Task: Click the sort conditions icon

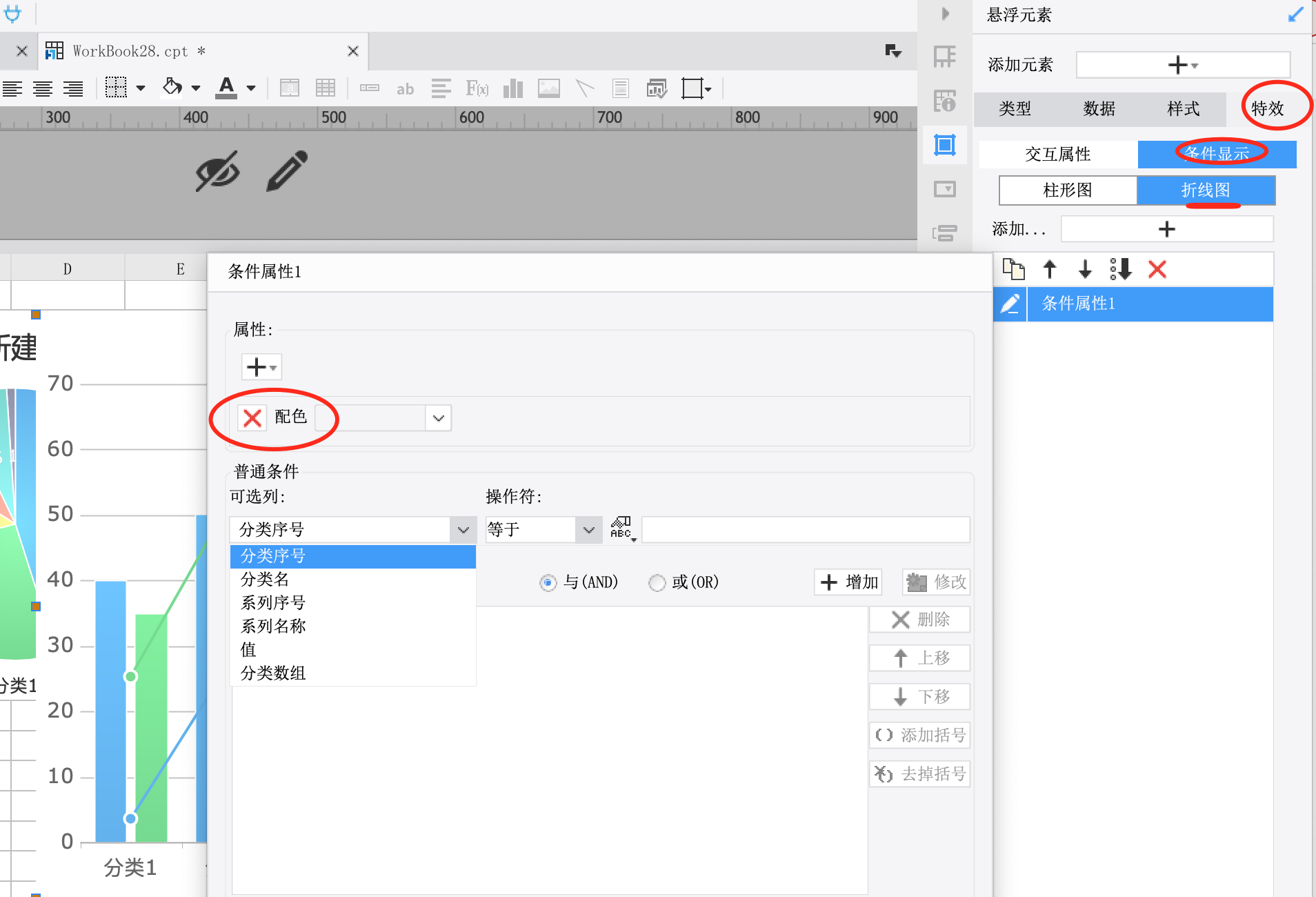Action: tap(1121, 269)
